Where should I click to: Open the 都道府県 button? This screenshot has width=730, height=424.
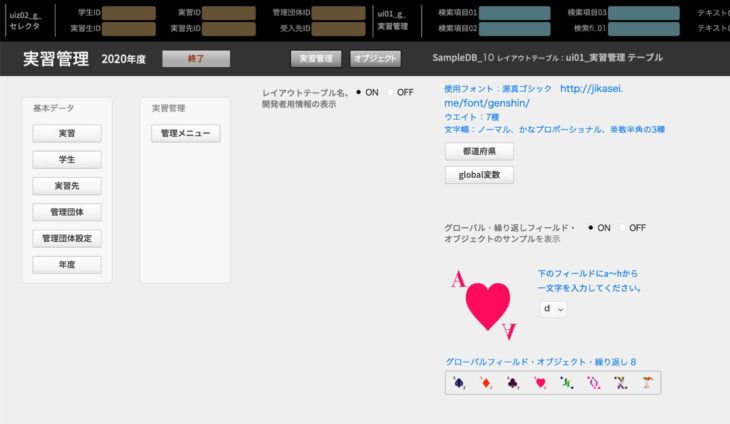(479, 152)
